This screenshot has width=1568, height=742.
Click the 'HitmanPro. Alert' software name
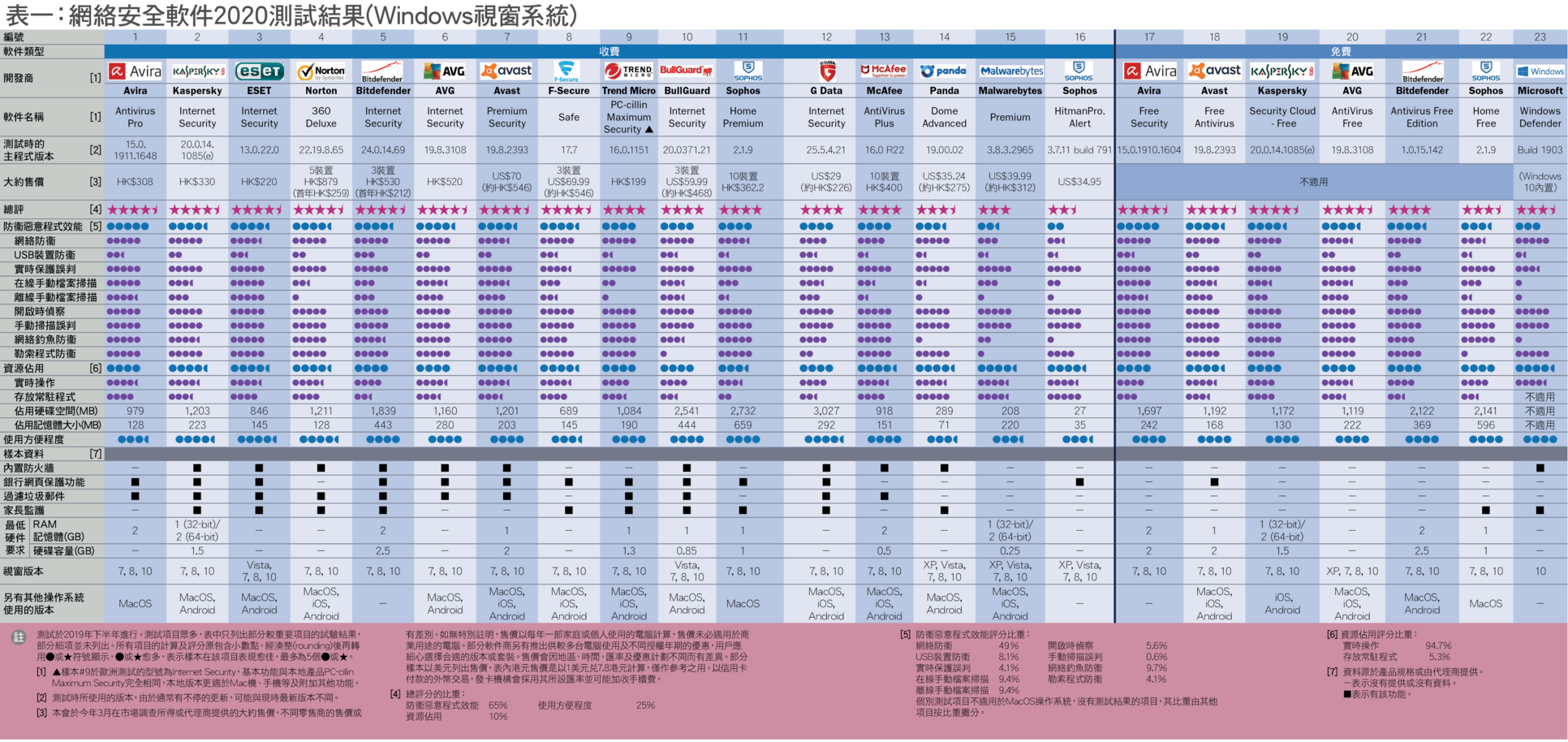coord(1080,117)
